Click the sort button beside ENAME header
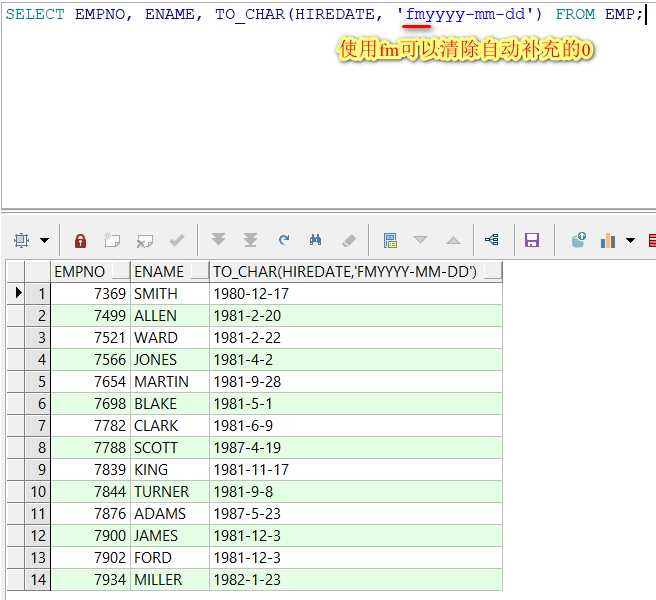Screen dimensions: 656x600 (200, 272)
